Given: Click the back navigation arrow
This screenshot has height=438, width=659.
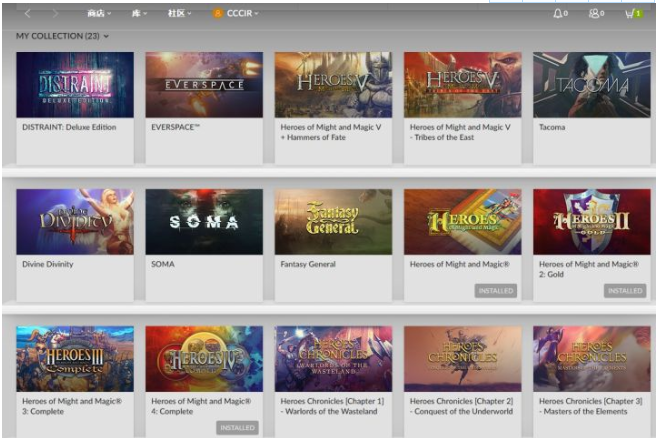Looking at the screenshot, I should pyautogui.click(x=27, y=13).
